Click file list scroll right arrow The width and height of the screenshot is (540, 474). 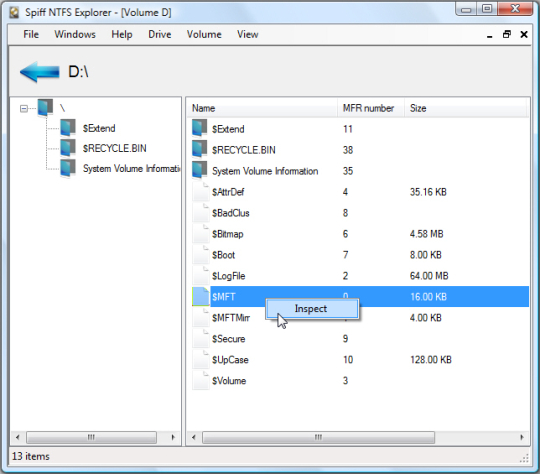pos(522,437)
